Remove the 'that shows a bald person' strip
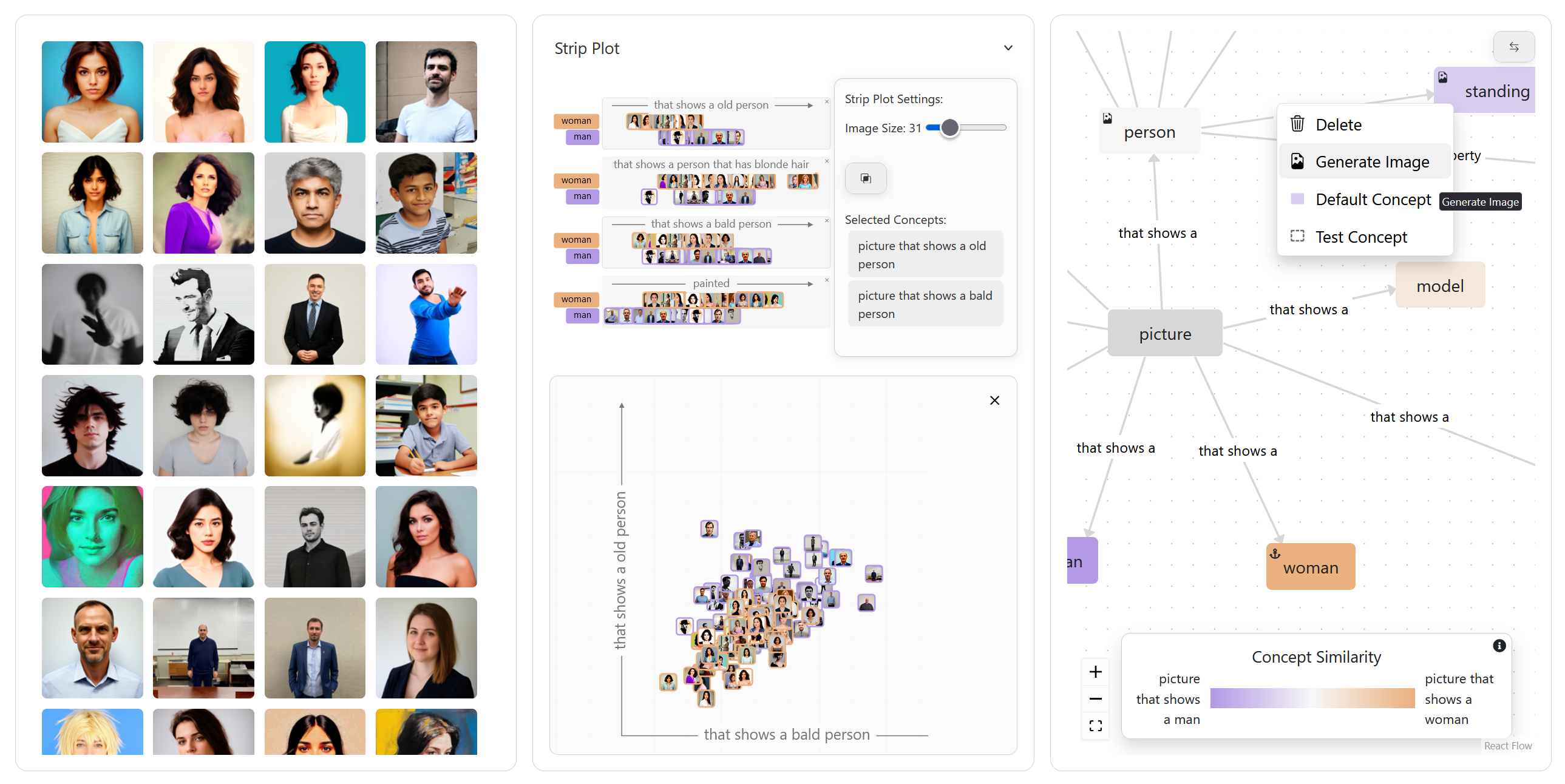 [x=827, y=221]
